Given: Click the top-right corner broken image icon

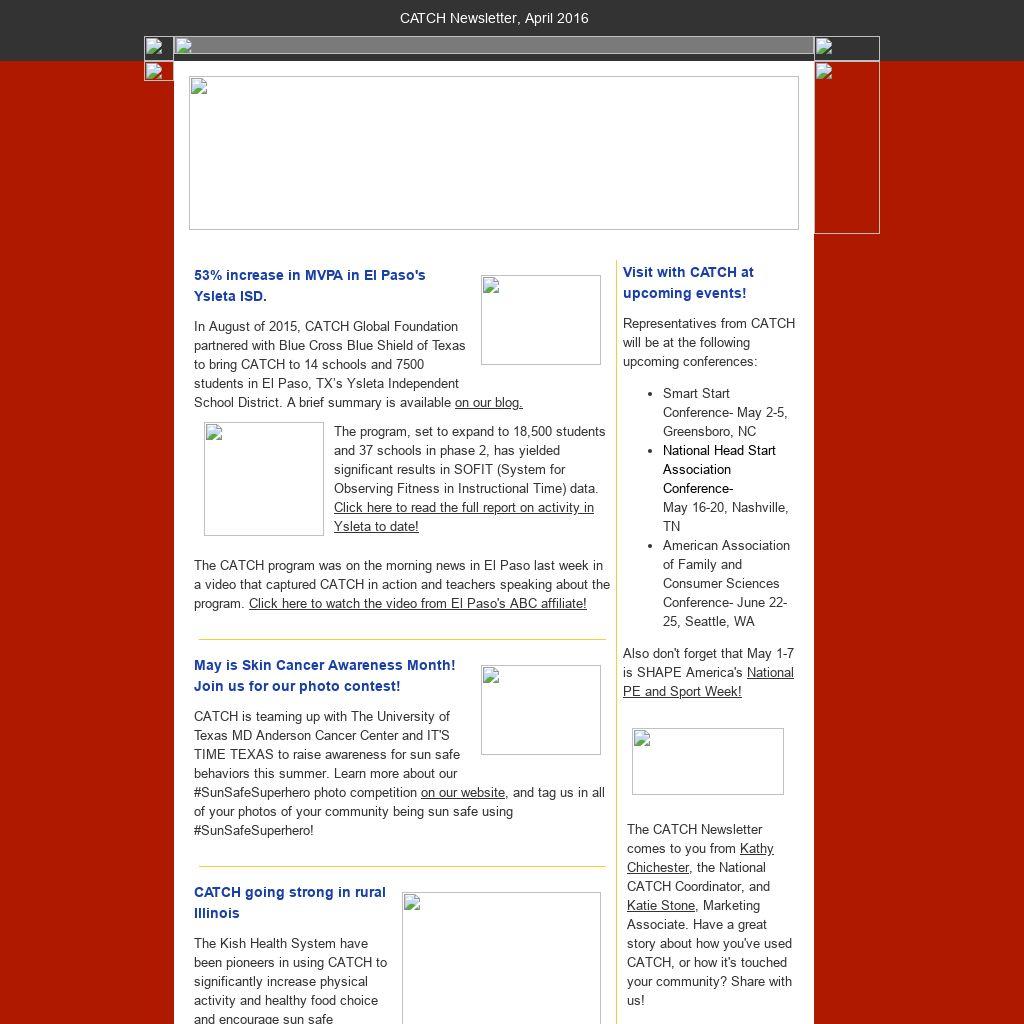Looking at the screenshot, I should (846, 48).
